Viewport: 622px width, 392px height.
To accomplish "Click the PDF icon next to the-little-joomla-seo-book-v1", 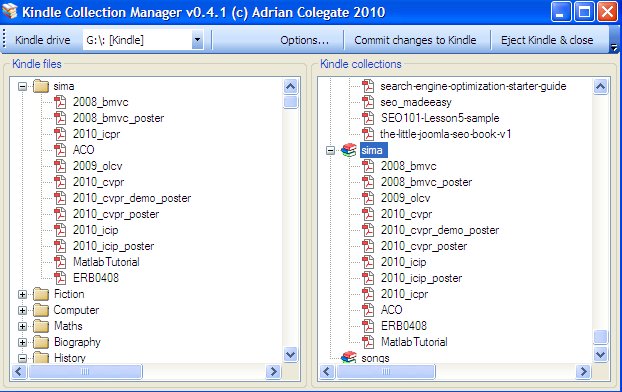I will click(368, 134).
